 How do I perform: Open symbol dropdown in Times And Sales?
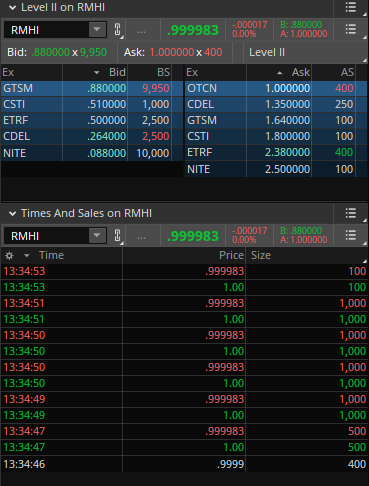pyautogui.click(x=97, y=236)
